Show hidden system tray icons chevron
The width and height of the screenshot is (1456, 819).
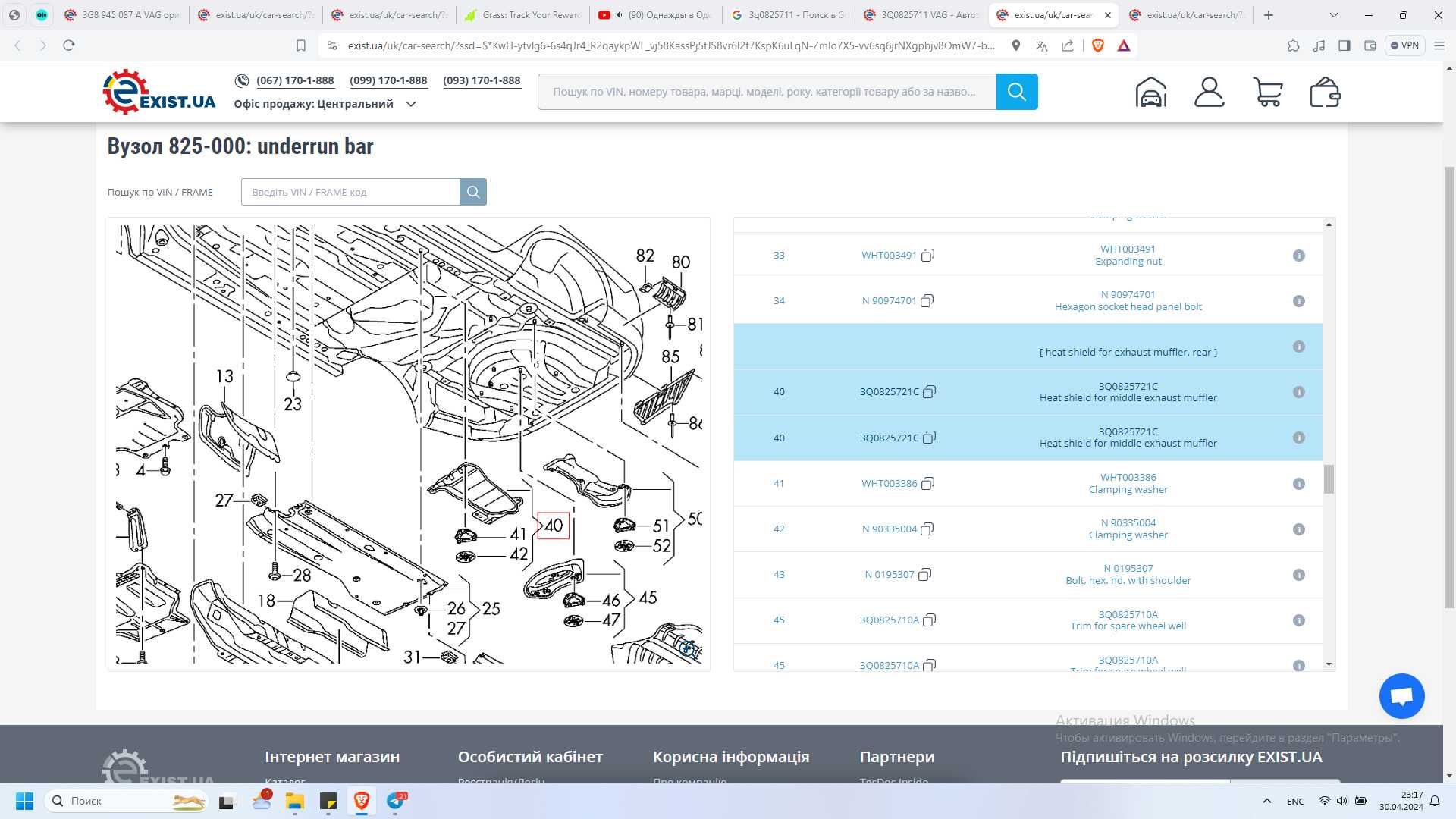tap(1266, 801)
